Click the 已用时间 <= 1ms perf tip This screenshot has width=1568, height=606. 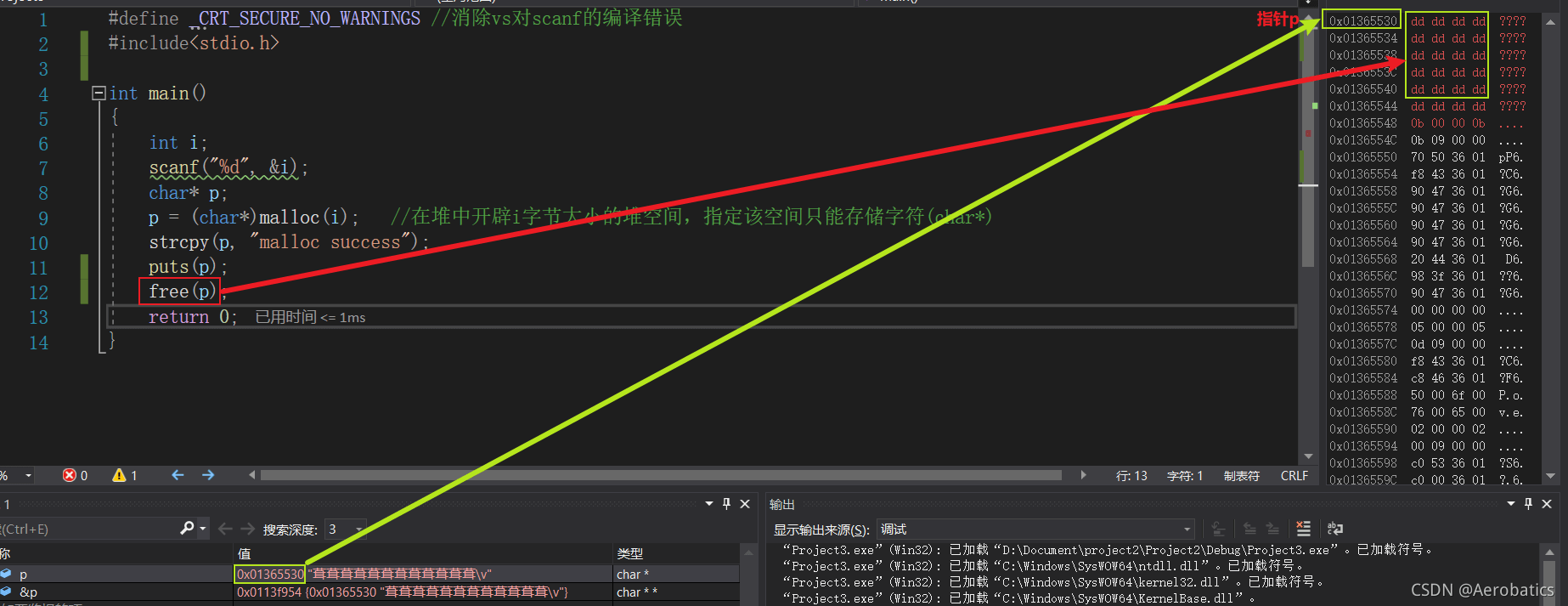(x=310, y=317)
